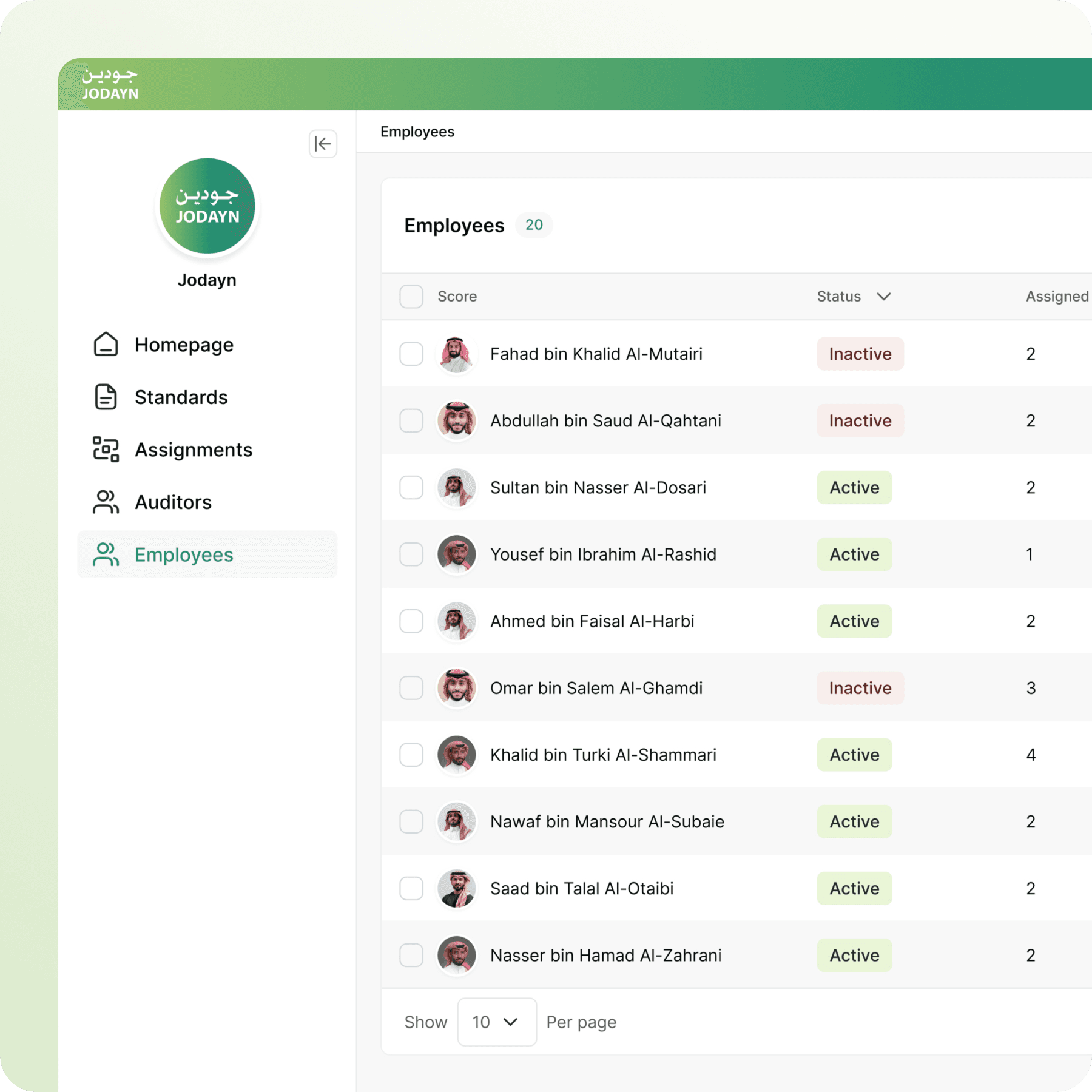Image resolution: width=1092 pixels, height=1092 pixels.
Task: Go to Standards in the sidebar
Action: coord(181,397)
